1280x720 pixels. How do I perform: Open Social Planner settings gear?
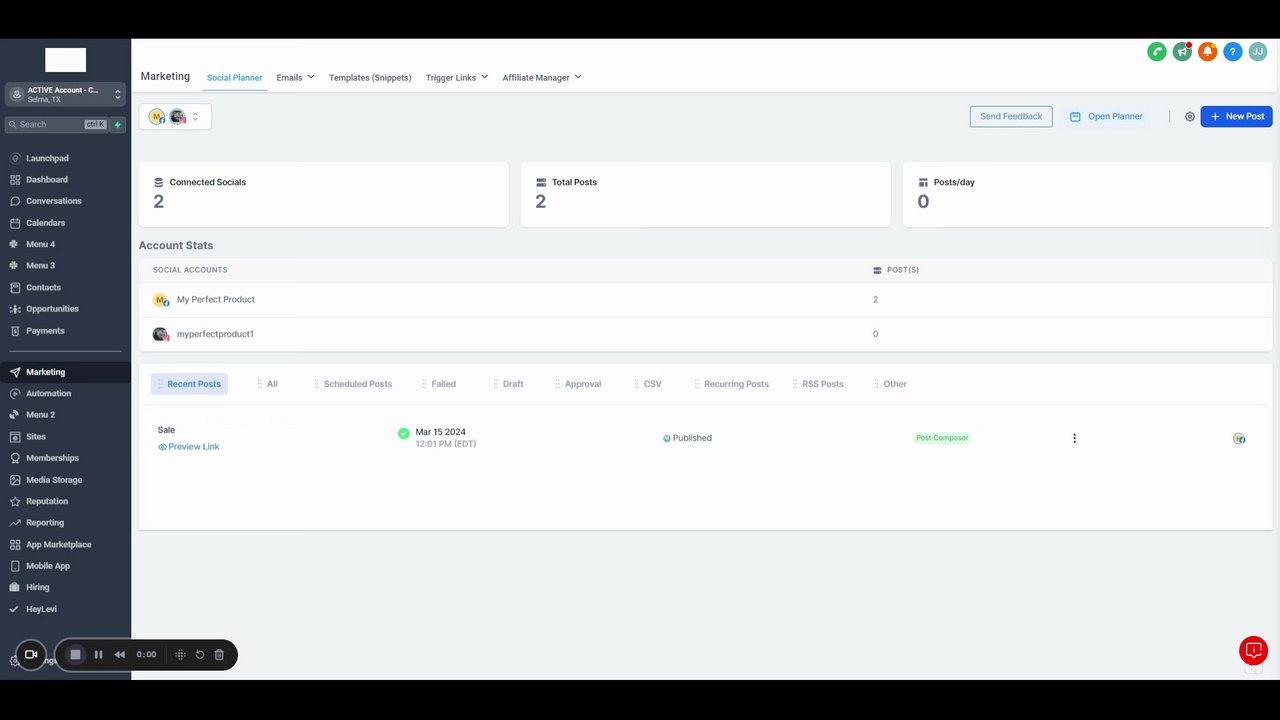tap(1190, 117)
